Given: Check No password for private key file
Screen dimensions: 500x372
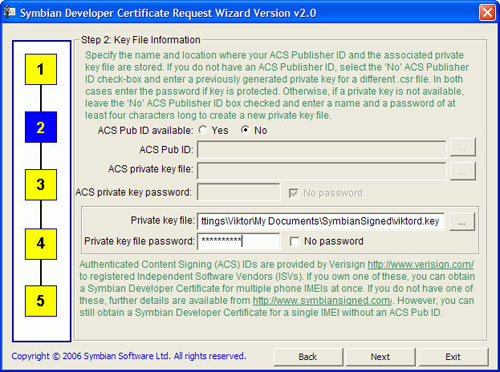Looking at the screenshot, I should click(x=294, y=241).
